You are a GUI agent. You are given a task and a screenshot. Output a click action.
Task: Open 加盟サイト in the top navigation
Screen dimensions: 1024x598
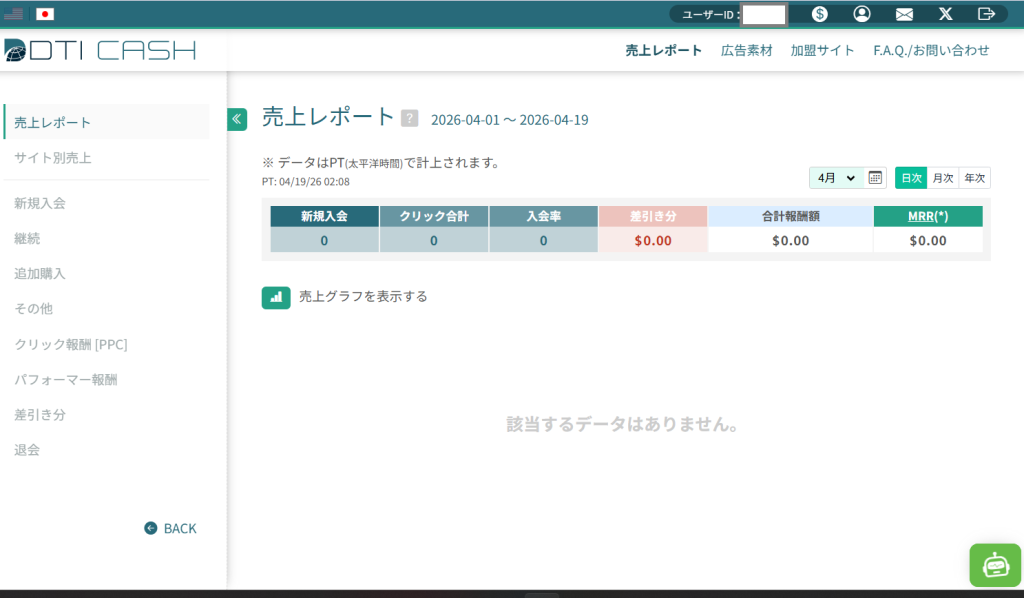(x=822, y=50)
